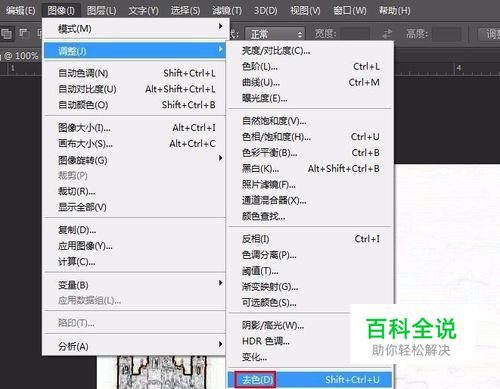Screen dimensions: 500x389
Task: Open 变化 adjustment
Action: click(289, 357)
